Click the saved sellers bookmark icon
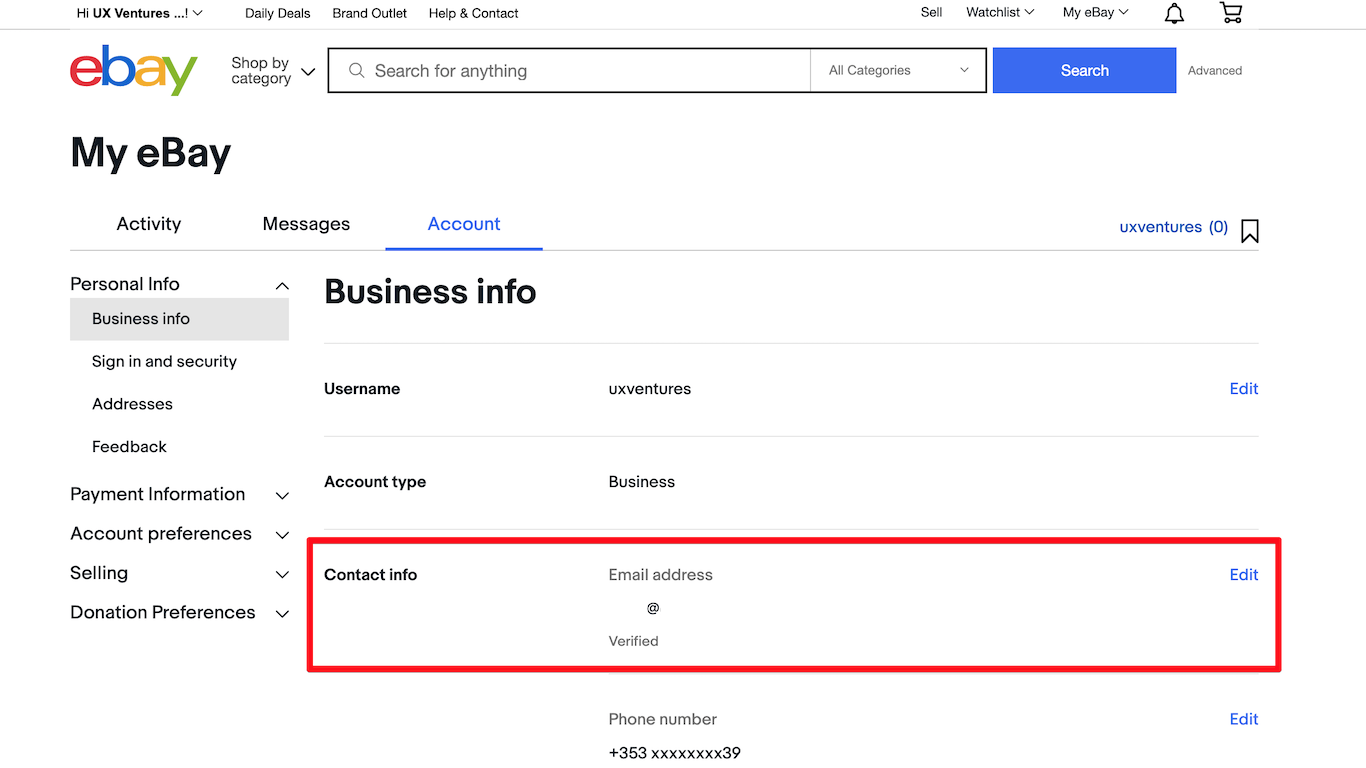The image size is (1366, 768). (1250, 231)
